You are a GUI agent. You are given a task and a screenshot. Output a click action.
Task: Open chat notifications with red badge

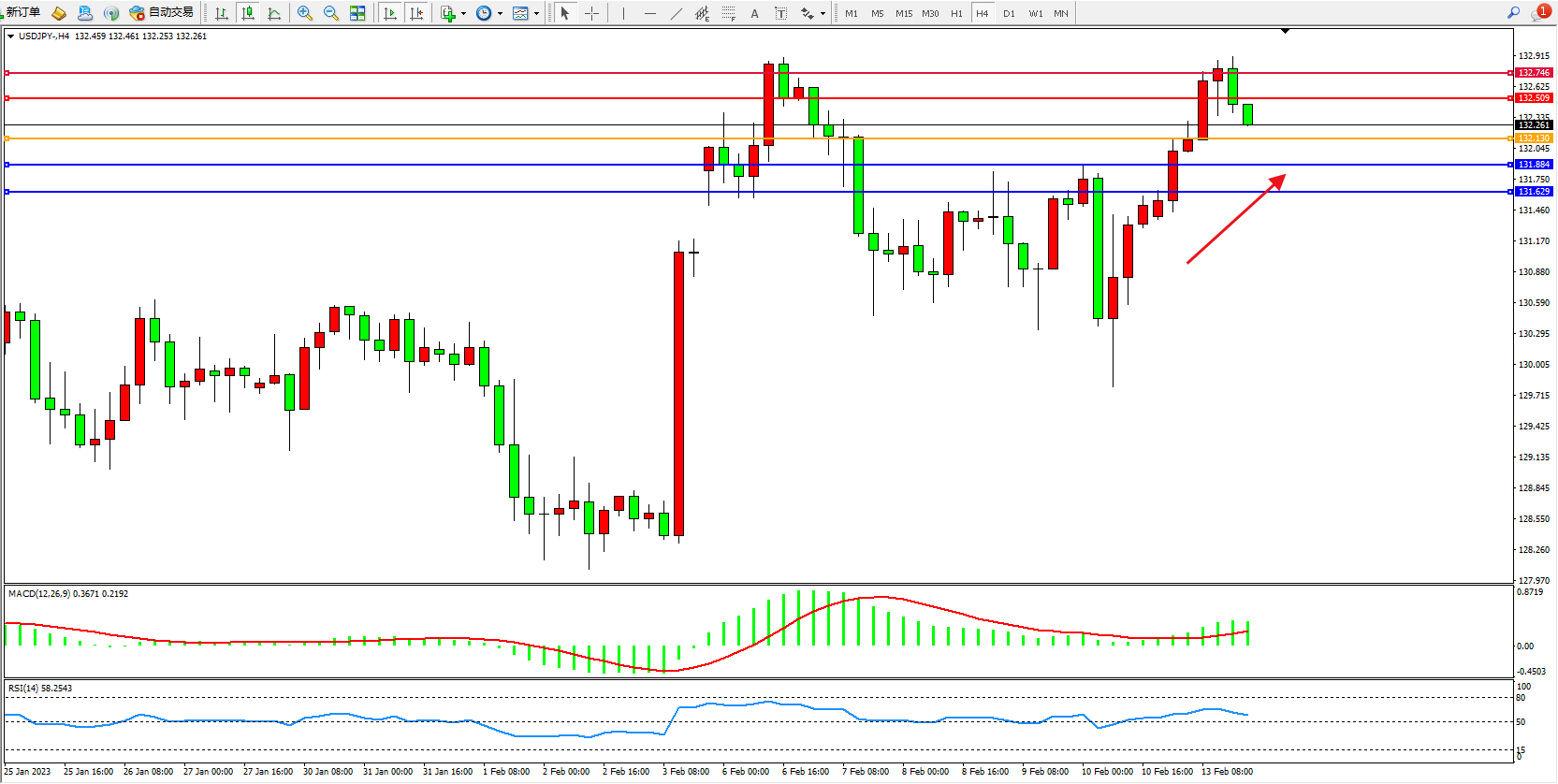click(1539, 12)
